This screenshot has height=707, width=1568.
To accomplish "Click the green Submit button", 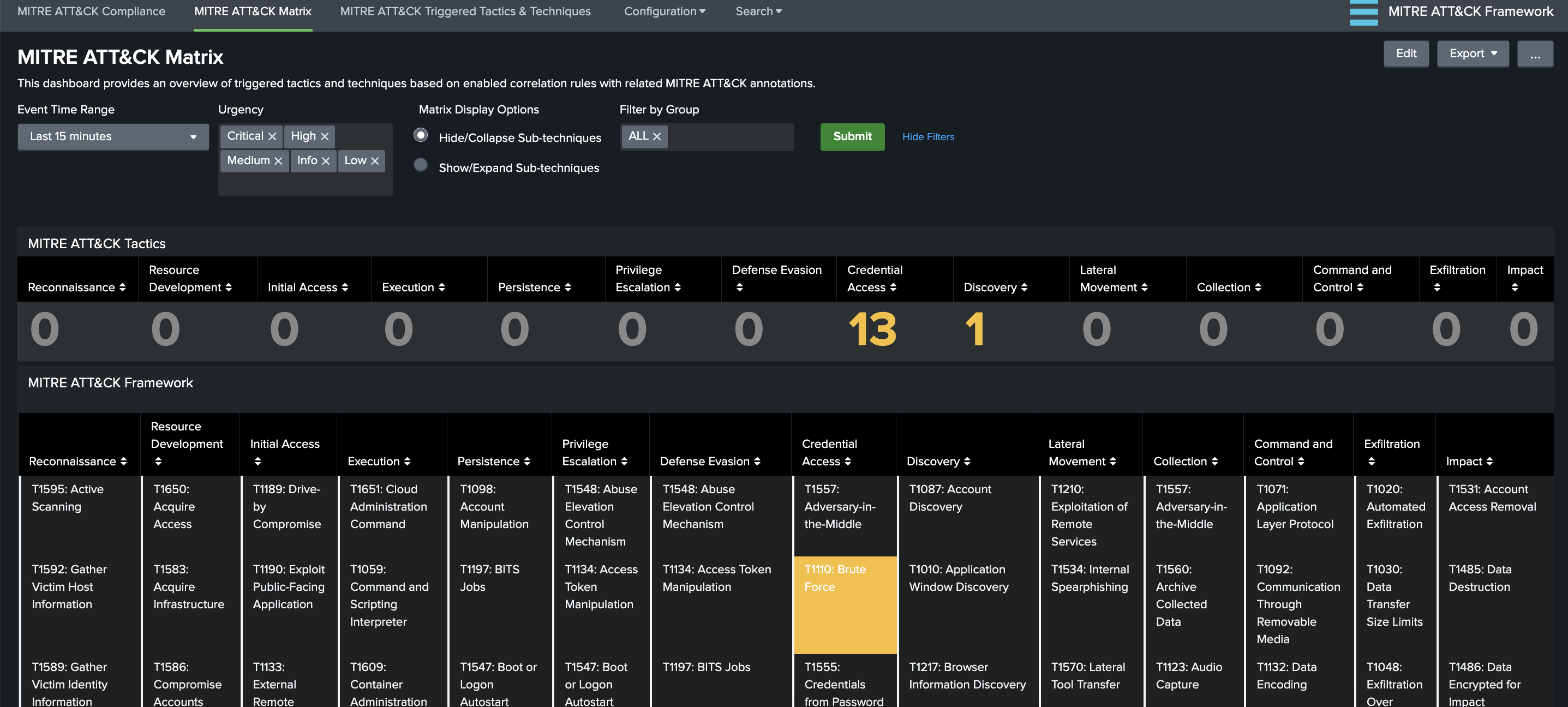I will point(852,136).
